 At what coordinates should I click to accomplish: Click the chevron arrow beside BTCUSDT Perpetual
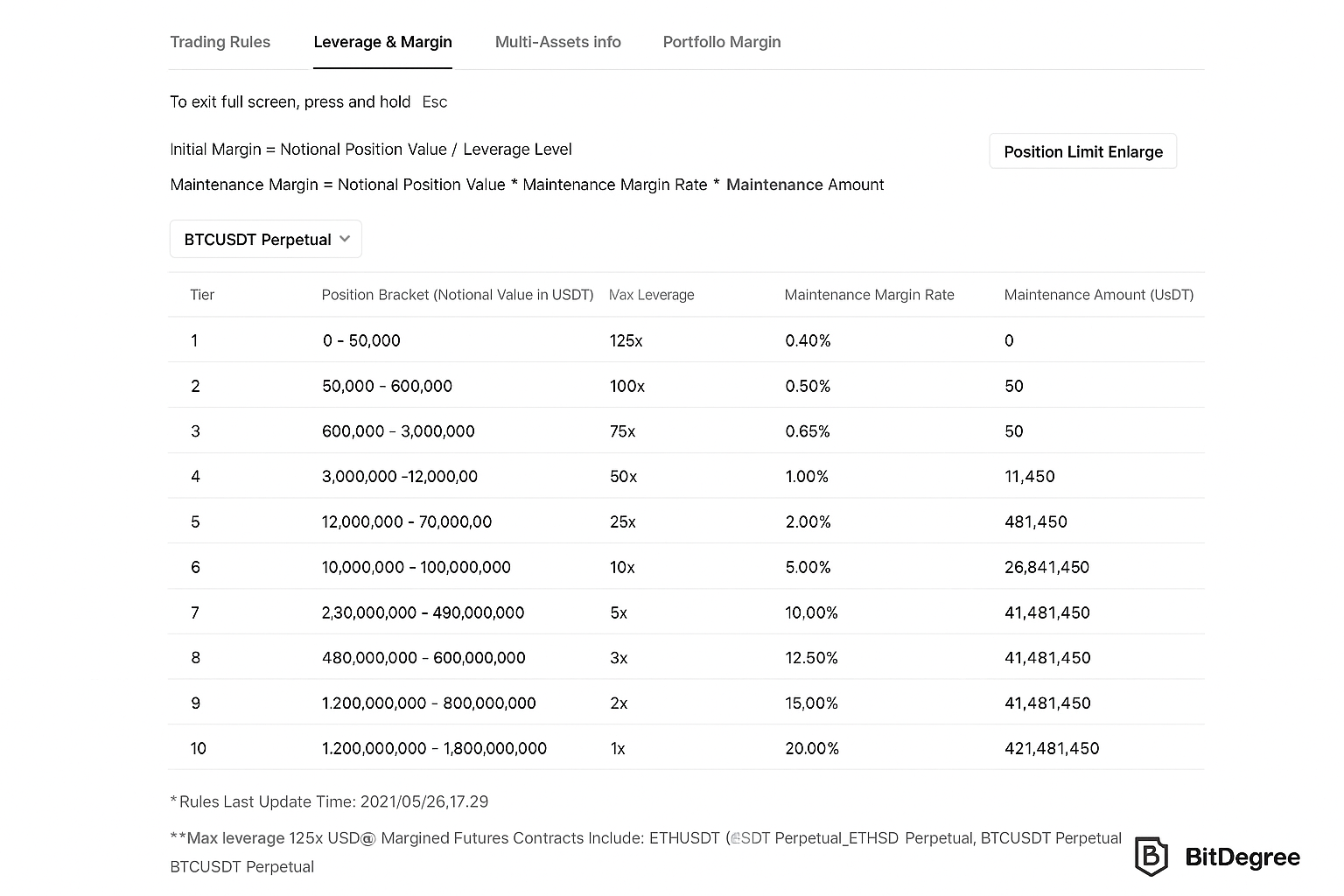(x=345, y=239)
